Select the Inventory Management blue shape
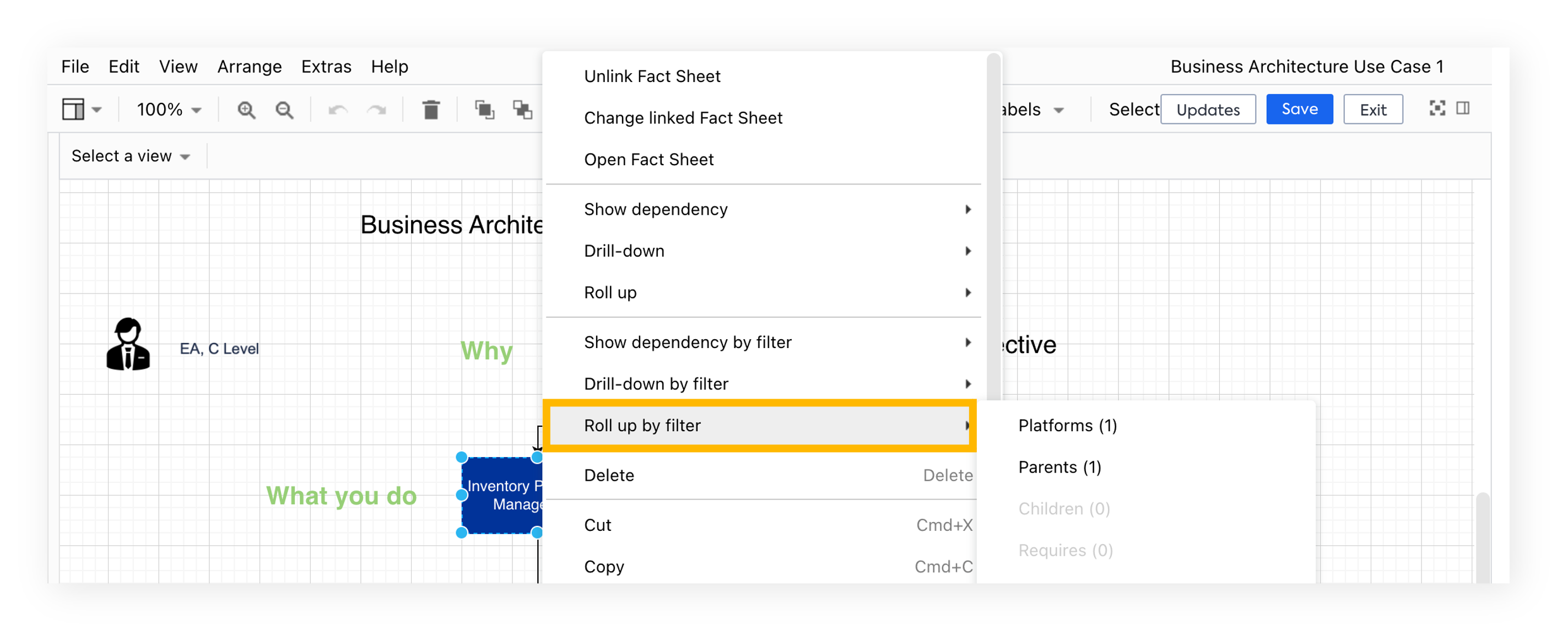 pos(501,495)
